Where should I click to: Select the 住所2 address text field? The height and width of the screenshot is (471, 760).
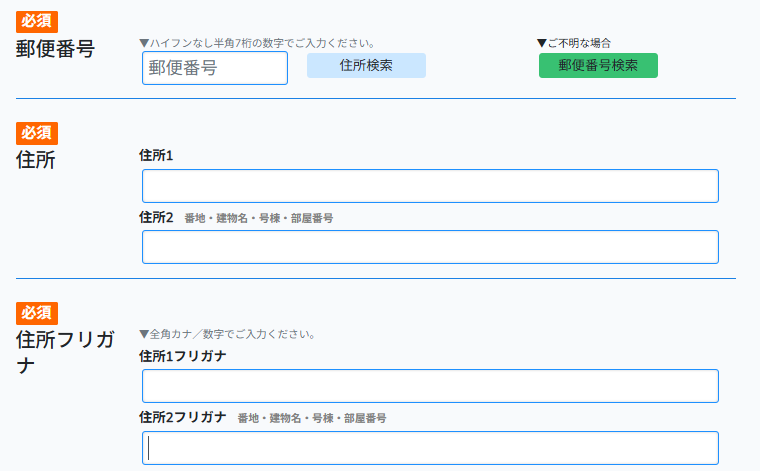(x=430, y=247)
